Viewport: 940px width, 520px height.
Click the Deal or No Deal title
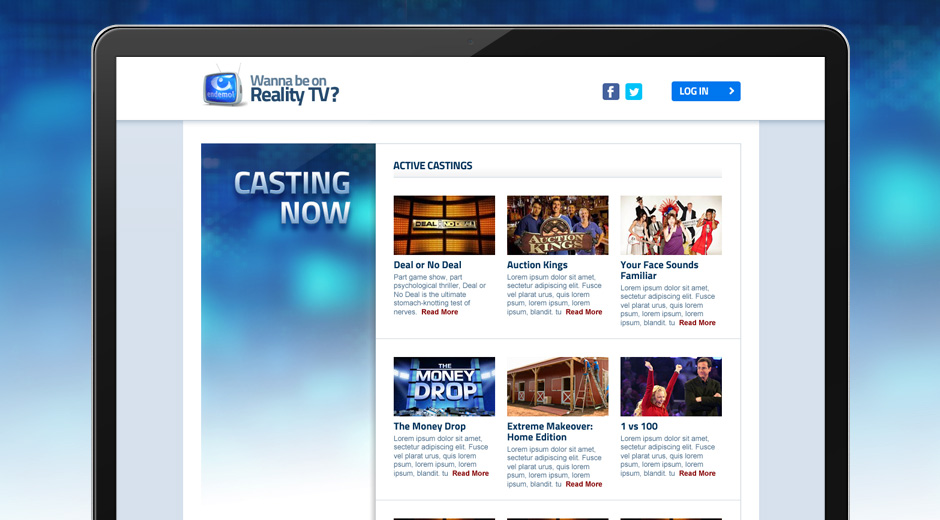pos(427,265)
